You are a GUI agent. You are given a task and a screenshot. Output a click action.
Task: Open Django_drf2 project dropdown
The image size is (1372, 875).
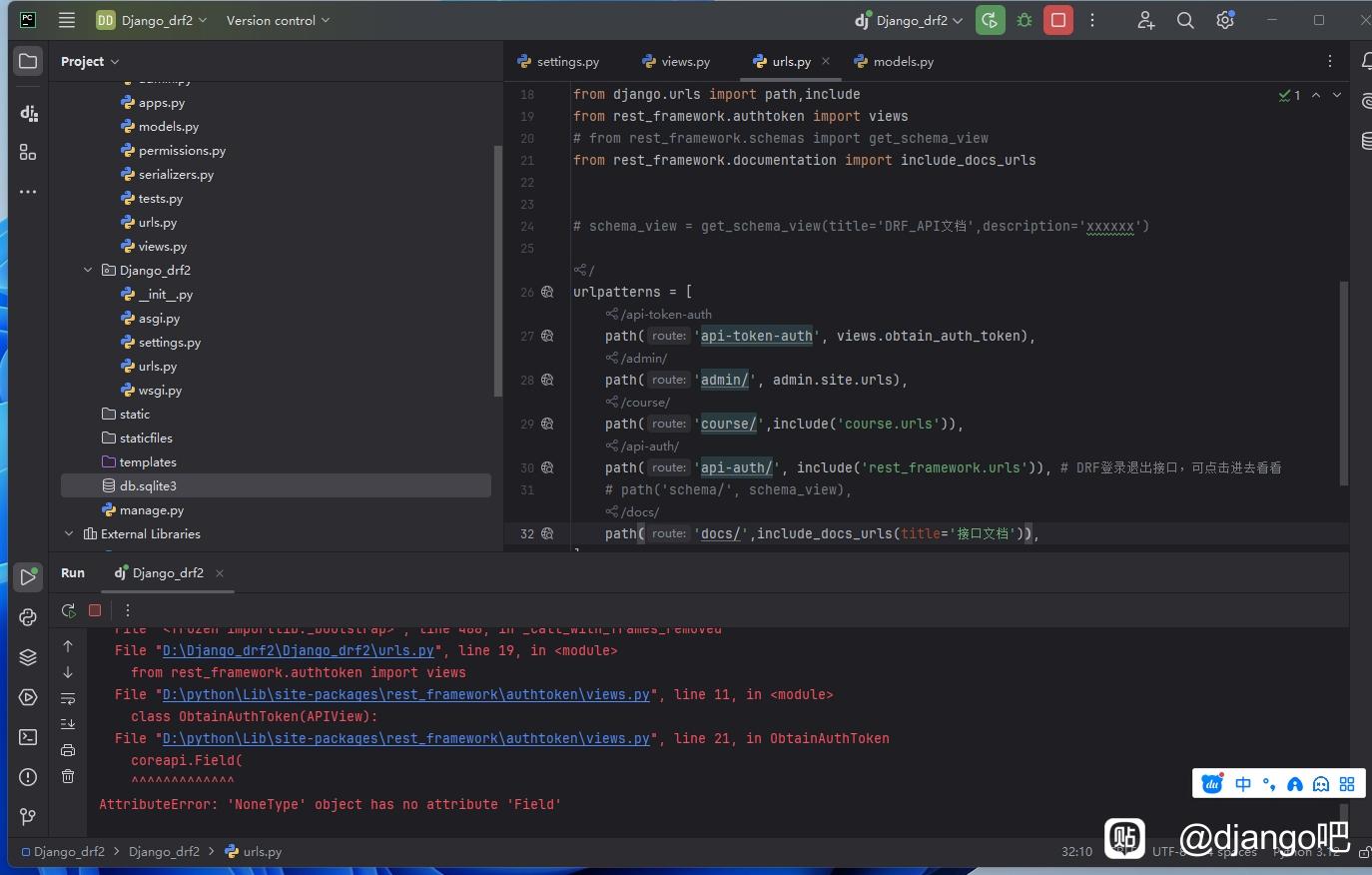(x=152, y=20)
